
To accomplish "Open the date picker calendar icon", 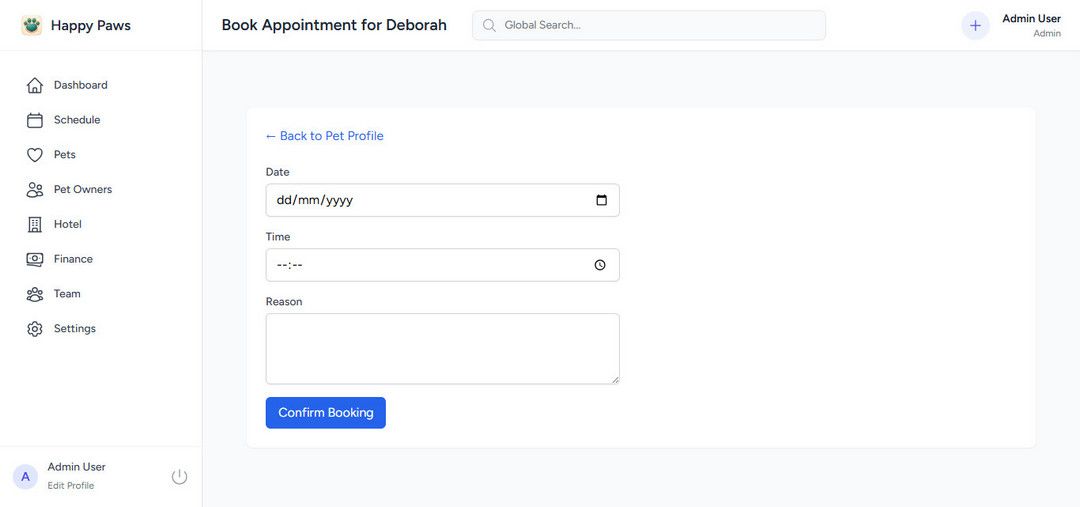I will pyautogui.click(x=601, y=200).
